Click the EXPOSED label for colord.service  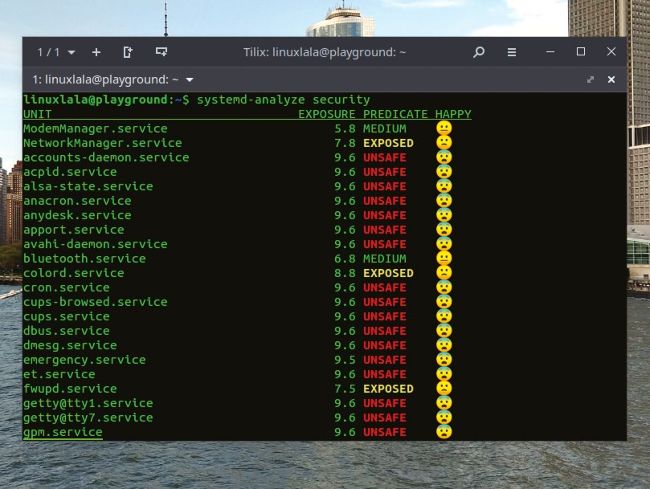[x=388, y=273]
